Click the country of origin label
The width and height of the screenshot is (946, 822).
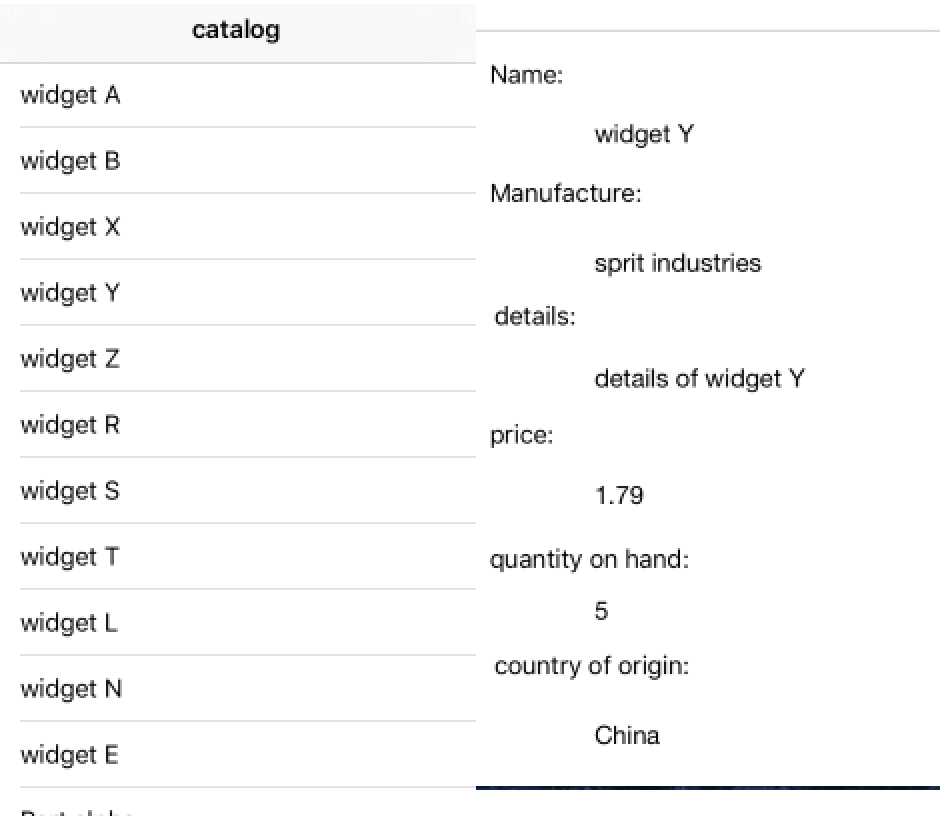(591, 666)
